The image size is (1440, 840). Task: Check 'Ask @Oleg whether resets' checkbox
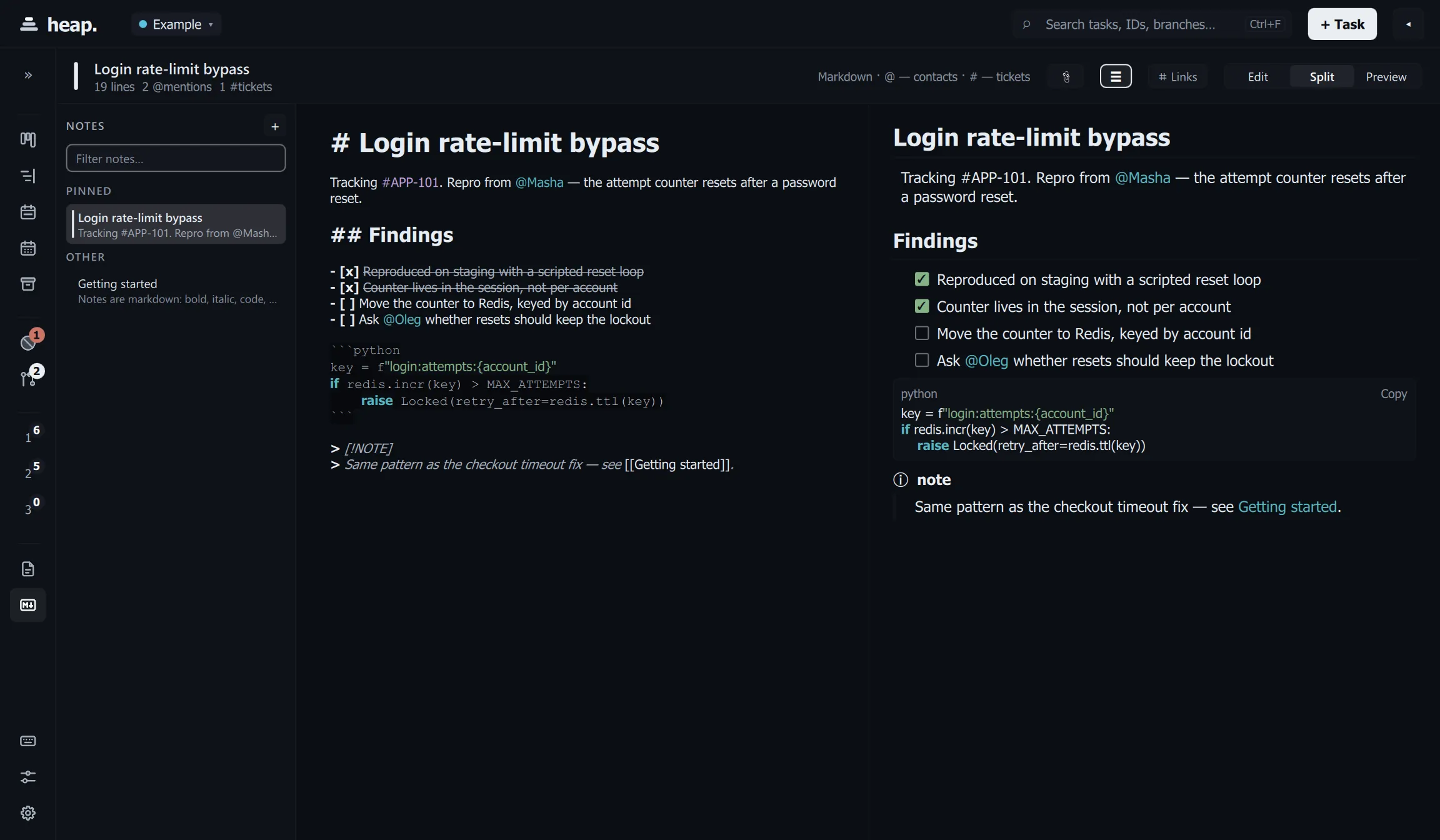click(x=922, y=360)
